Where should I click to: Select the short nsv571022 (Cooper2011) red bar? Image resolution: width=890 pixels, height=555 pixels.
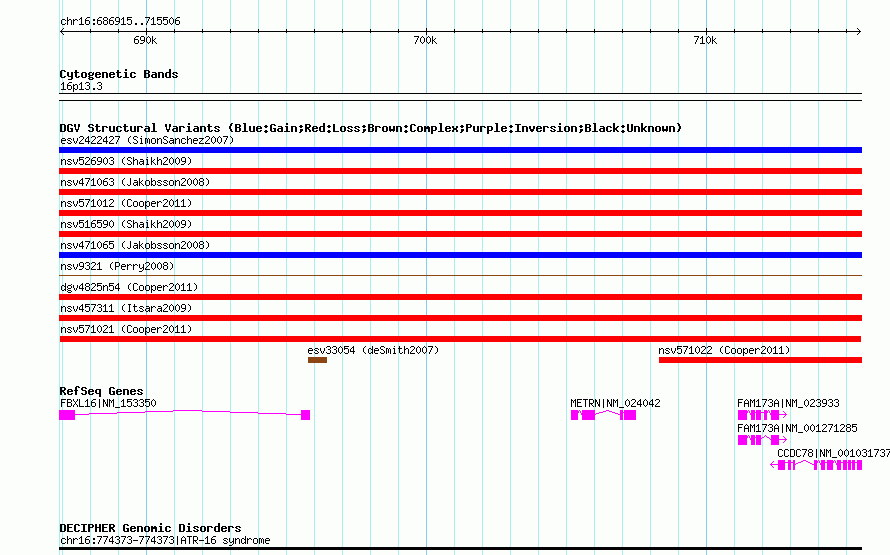coord(760,360)
